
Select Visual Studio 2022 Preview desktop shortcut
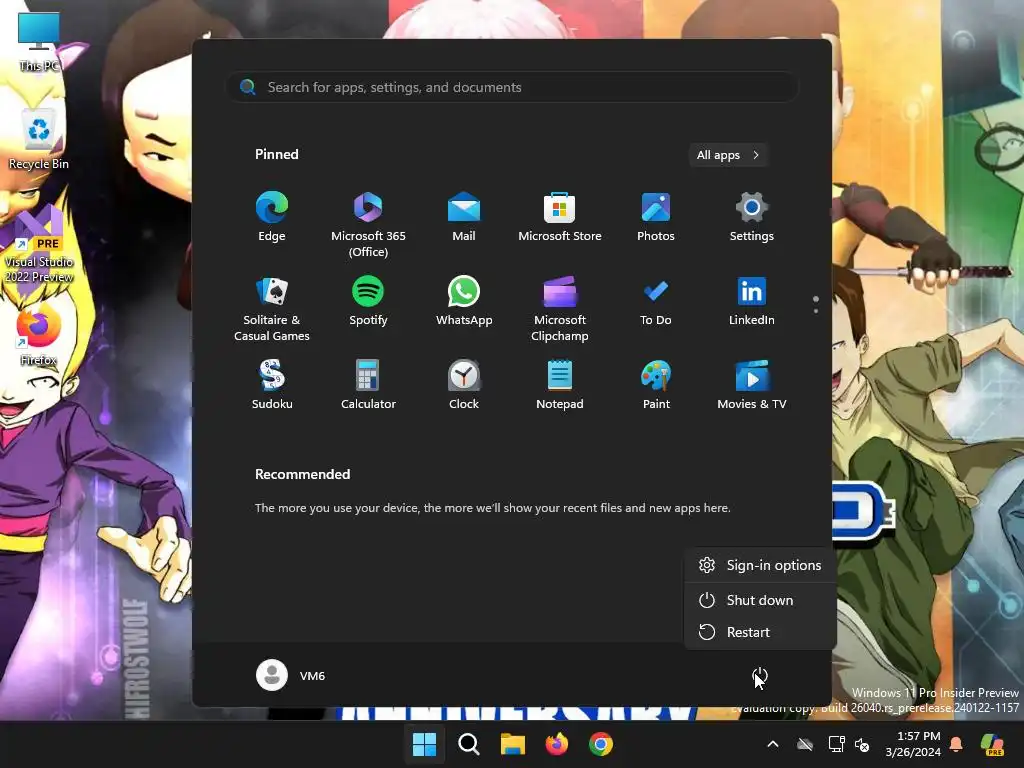coord(39,246)
